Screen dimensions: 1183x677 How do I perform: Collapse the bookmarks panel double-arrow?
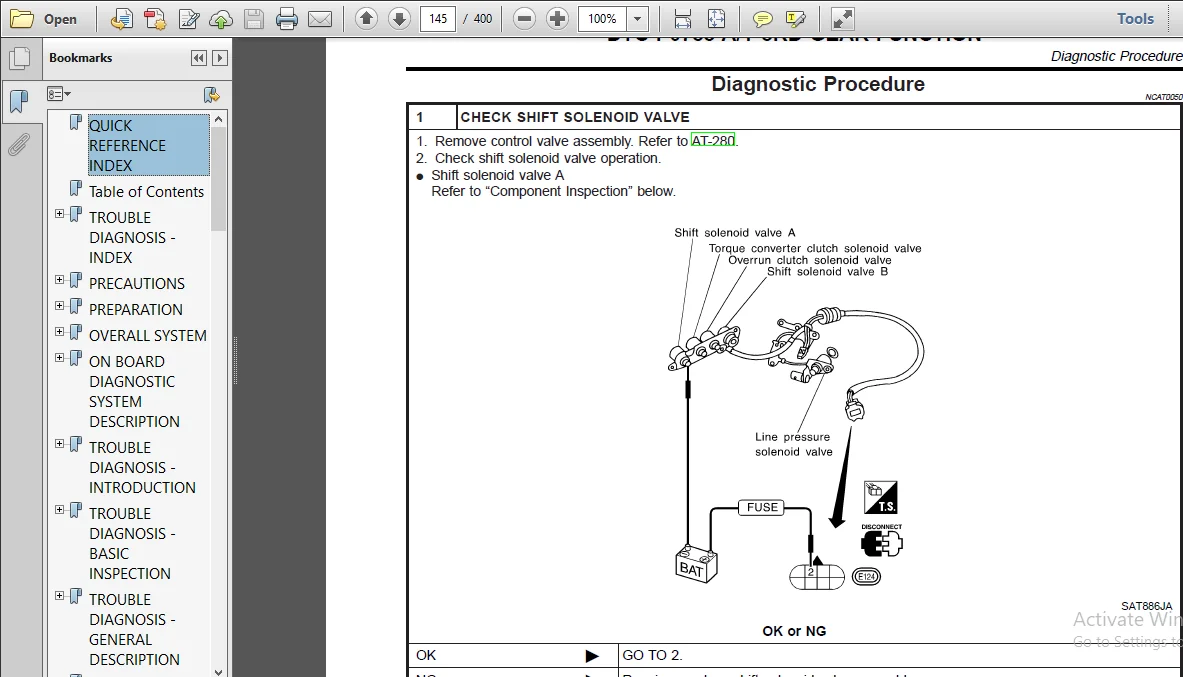pos(198,58)
